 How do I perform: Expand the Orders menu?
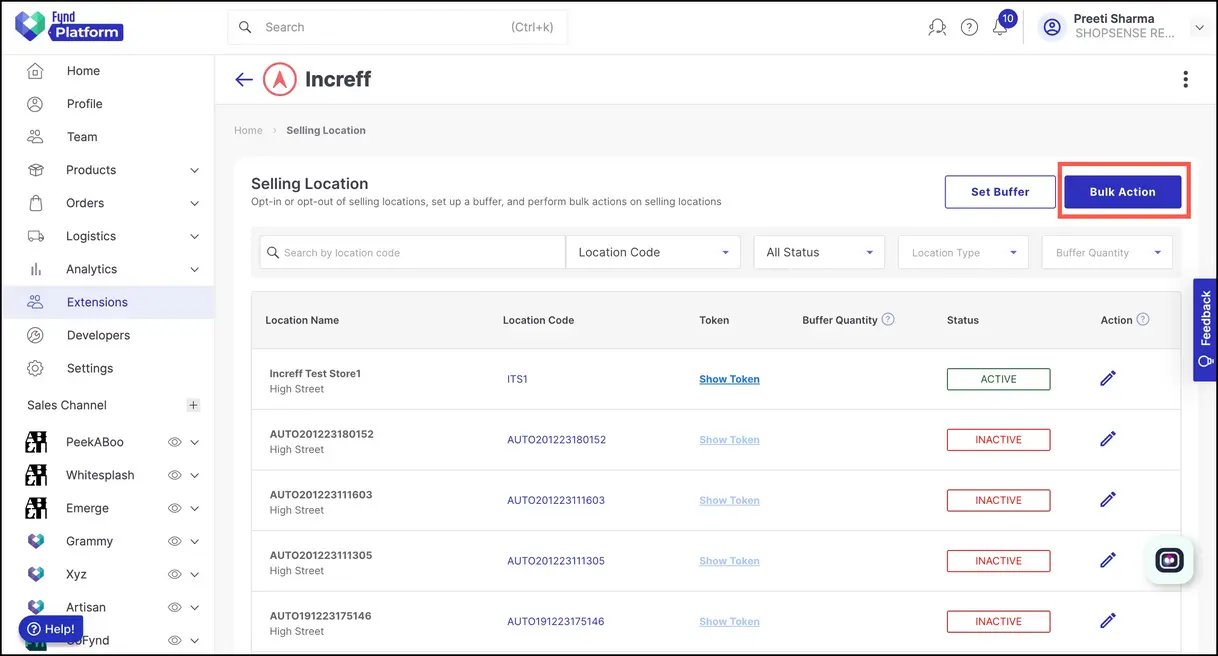click(x=194, y=203)
